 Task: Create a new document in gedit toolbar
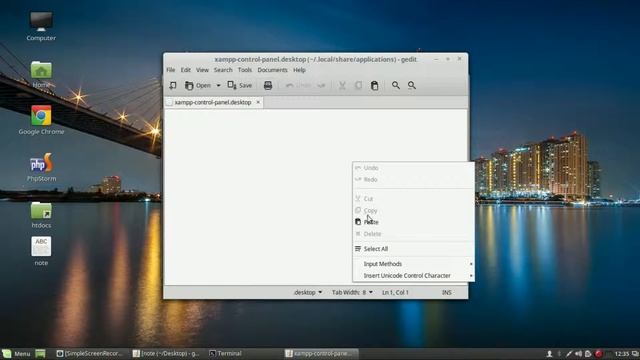pos(173,85)
